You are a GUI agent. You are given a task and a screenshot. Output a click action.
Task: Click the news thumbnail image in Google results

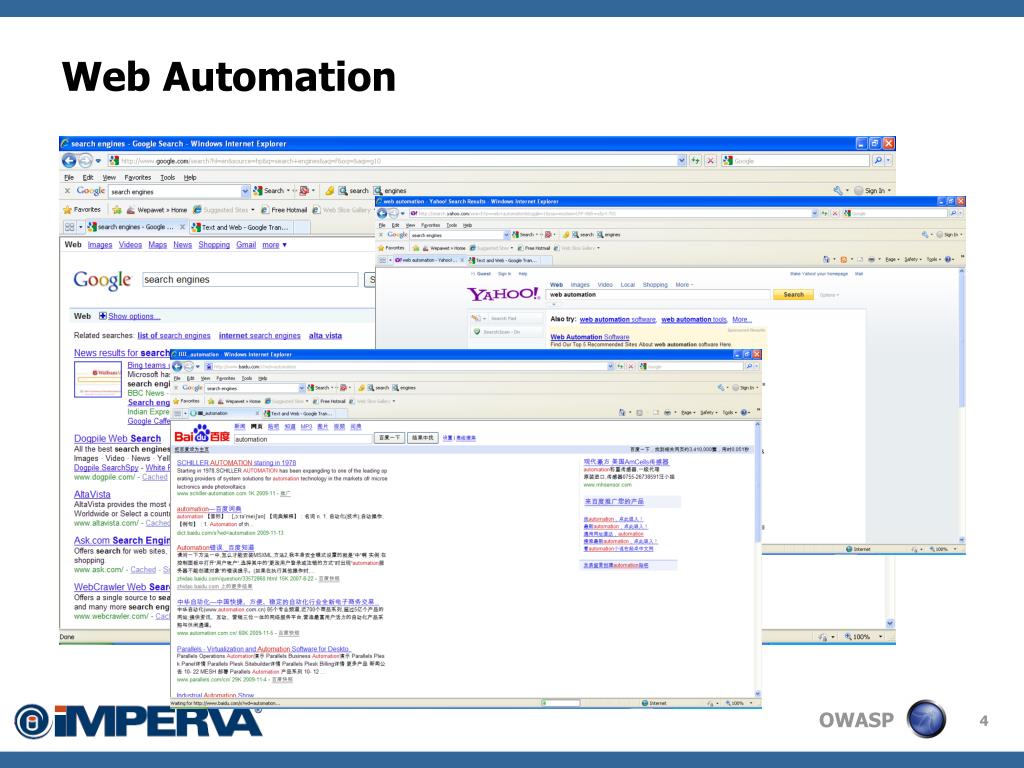pyautogui.click(x=98, y=379)
